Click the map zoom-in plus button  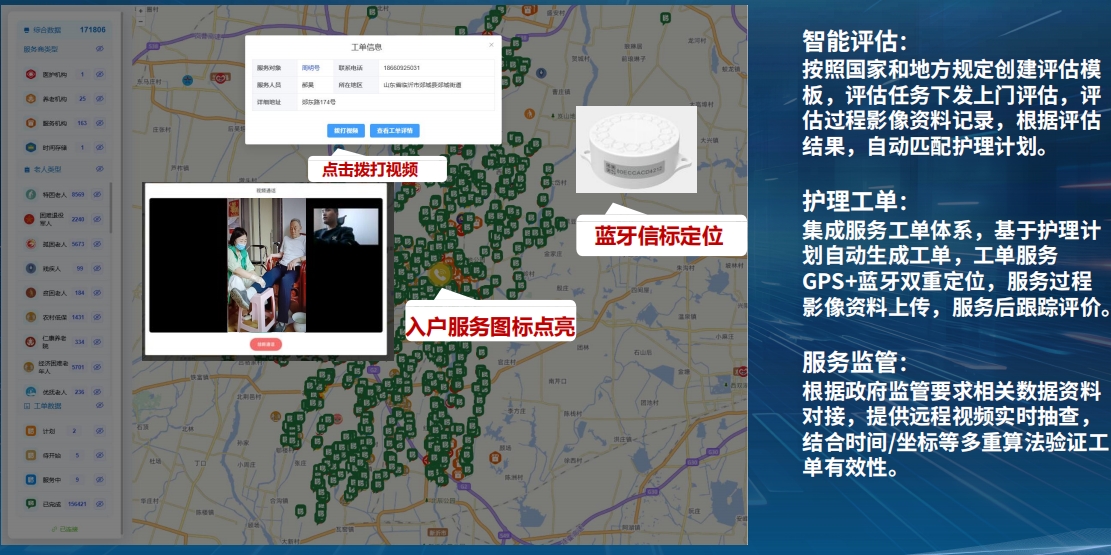point(140,11)
